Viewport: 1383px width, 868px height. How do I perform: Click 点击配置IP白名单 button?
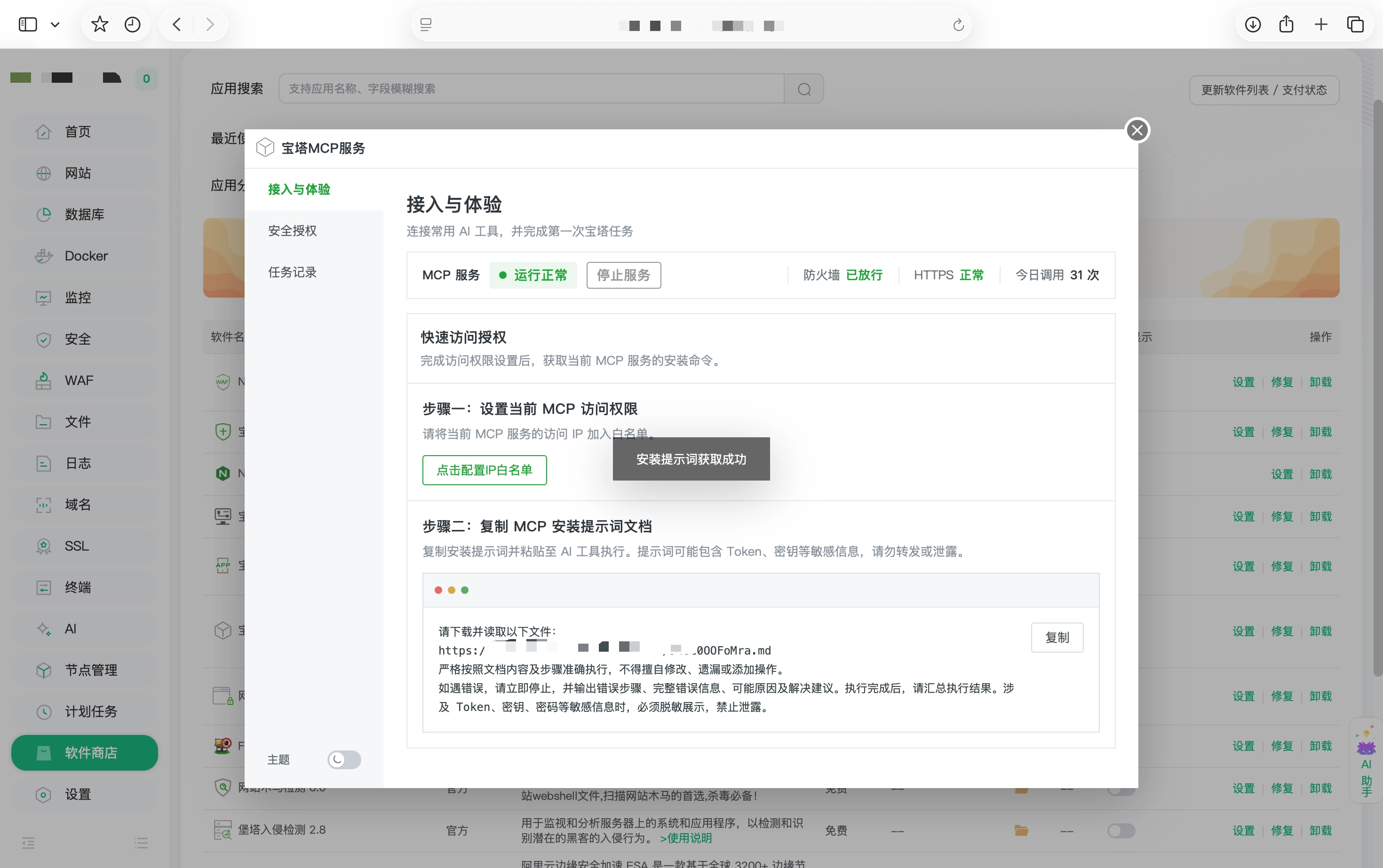pos(484,470)
